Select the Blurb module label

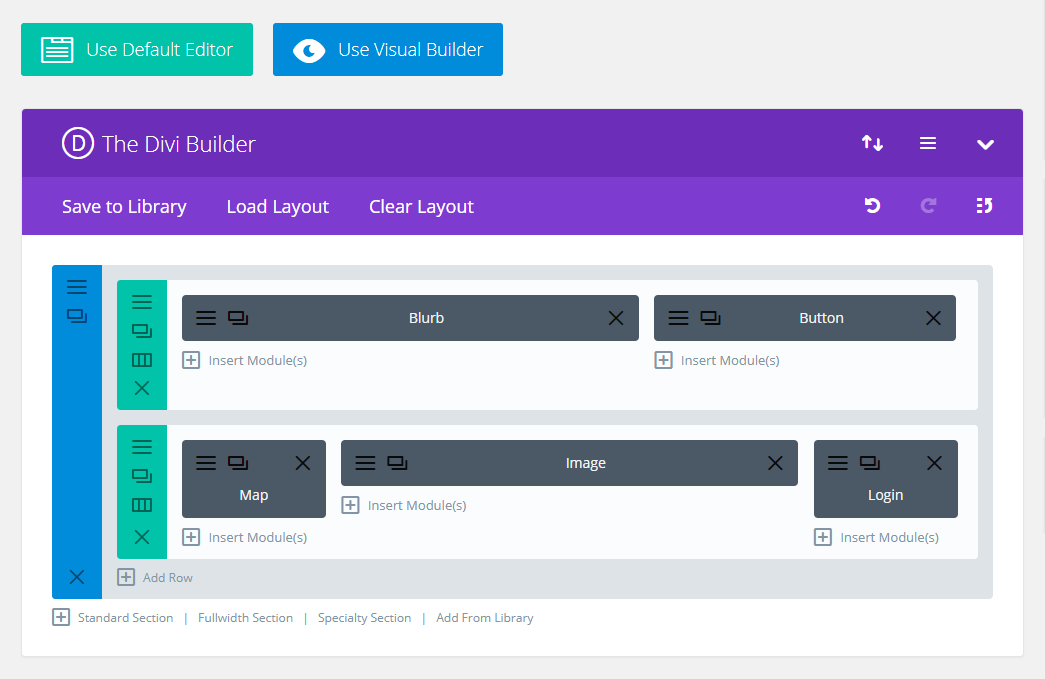[427, 318]
